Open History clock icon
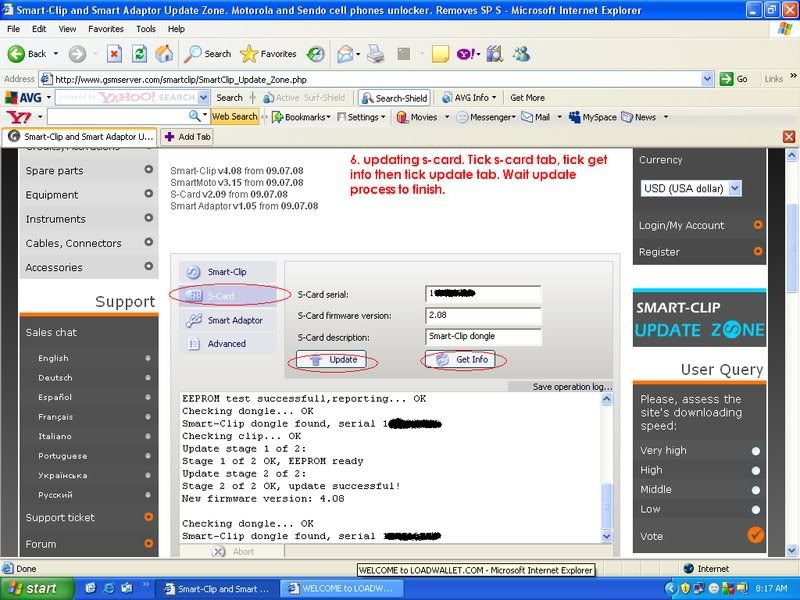 pos(316,54)
